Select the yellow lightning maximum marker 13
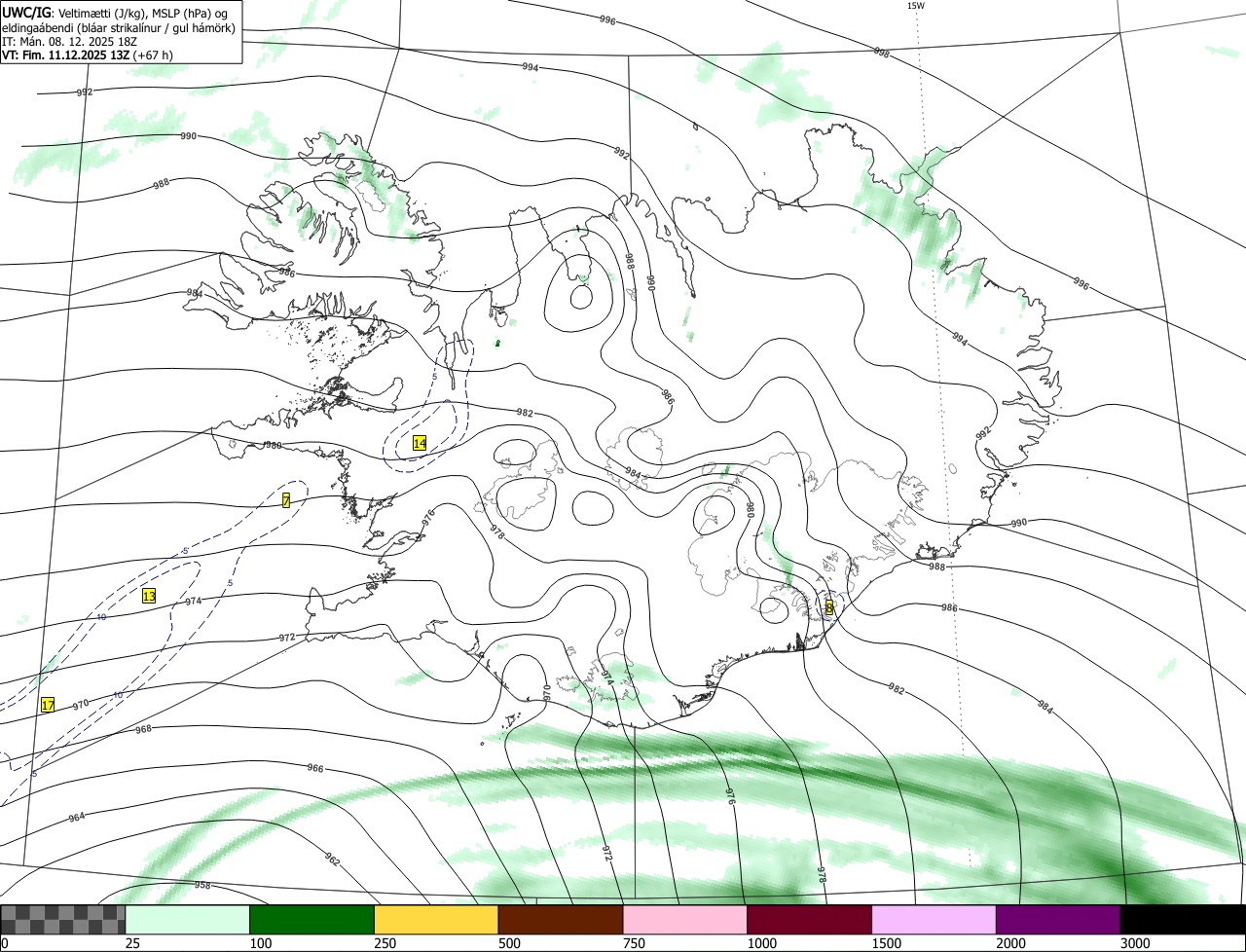Screen dimensions: 1246x952 (149, 596)
